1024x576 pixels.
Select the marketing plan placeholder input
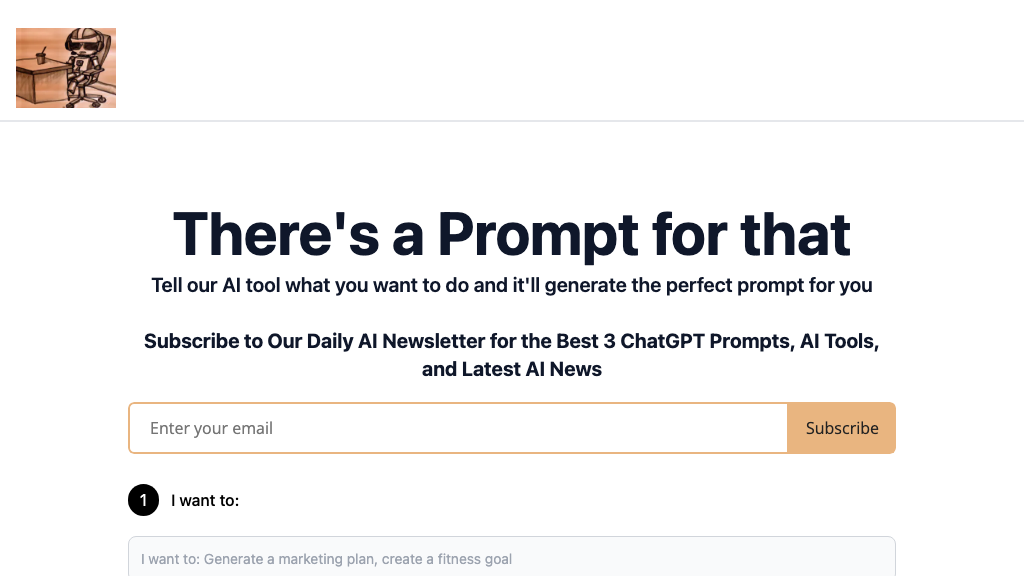click(512, 559)
